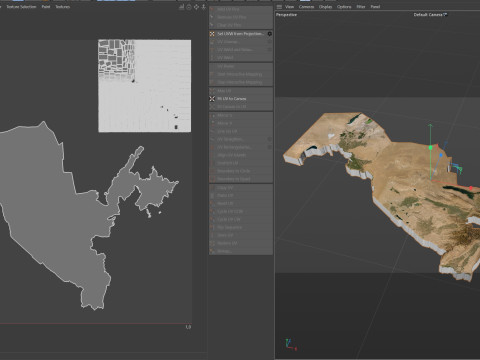This screenshot has width=480, height=360.
Task: Click the Copy UV command
Action: [x=241, y=188]
